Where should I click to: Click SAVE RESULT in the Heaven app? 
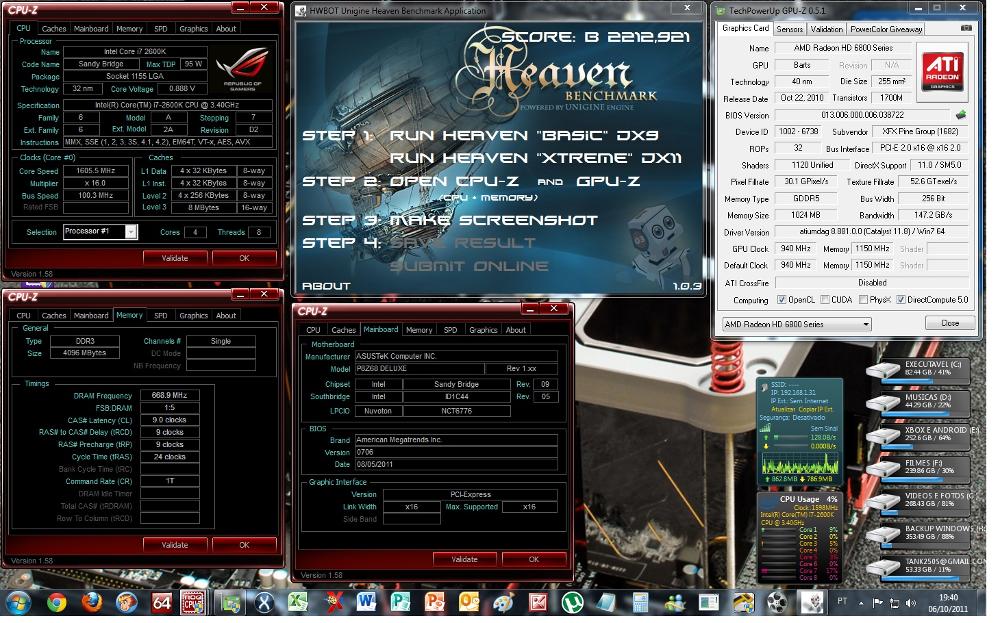pos(462,243)
